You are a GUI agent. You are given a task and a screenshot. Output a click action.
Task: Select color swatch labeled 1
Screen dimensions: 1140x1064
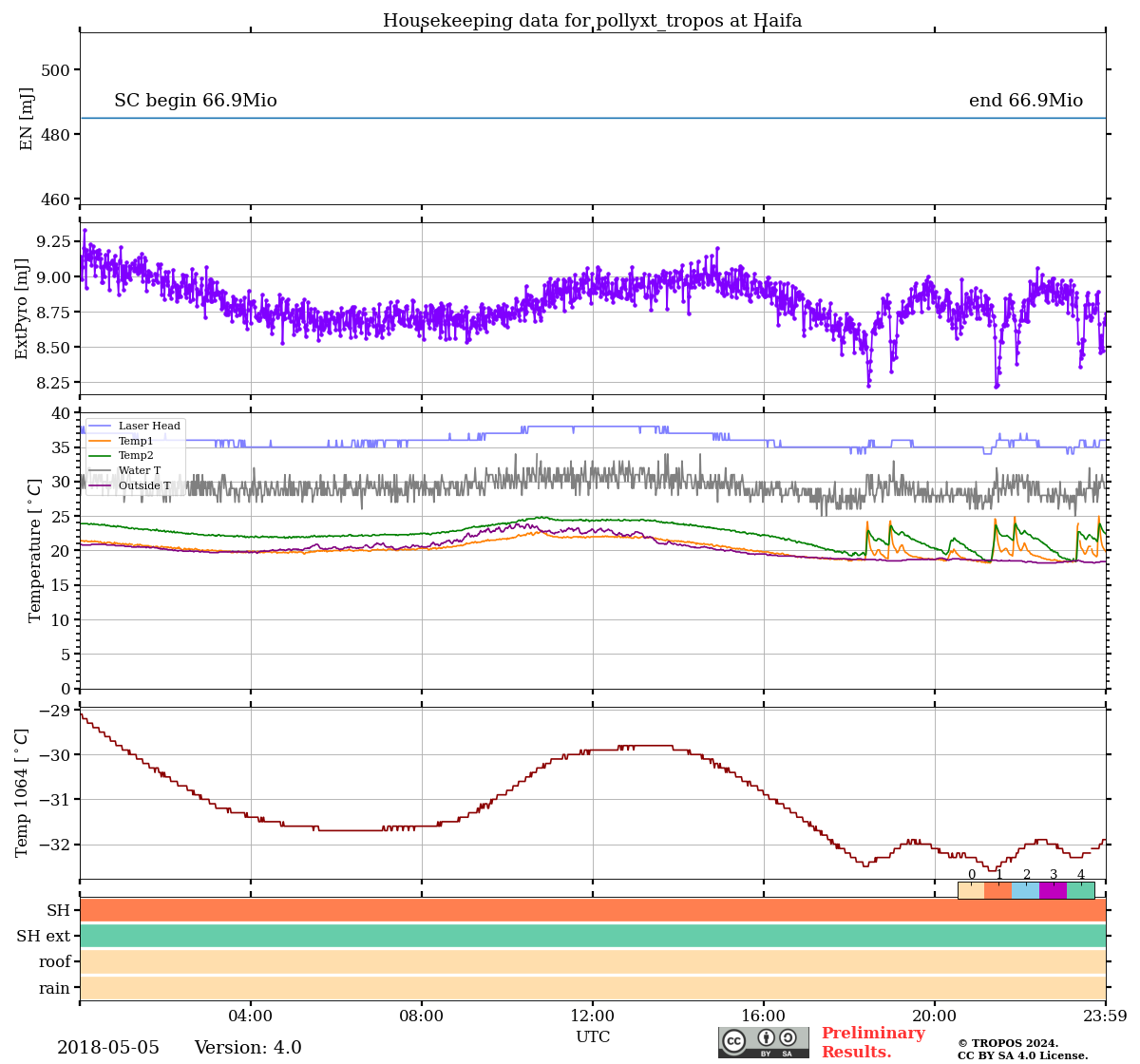(998, 890)
